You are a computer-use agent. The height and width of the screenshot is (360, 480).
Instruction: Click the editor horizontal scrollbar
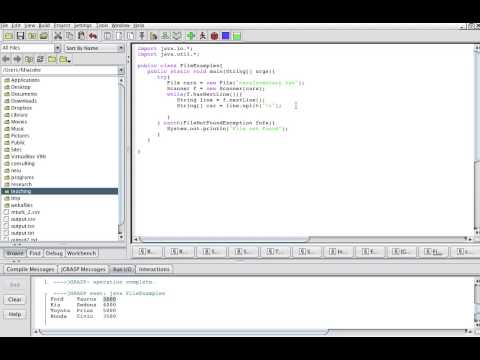pyautogui.click(x=225, y=239)
